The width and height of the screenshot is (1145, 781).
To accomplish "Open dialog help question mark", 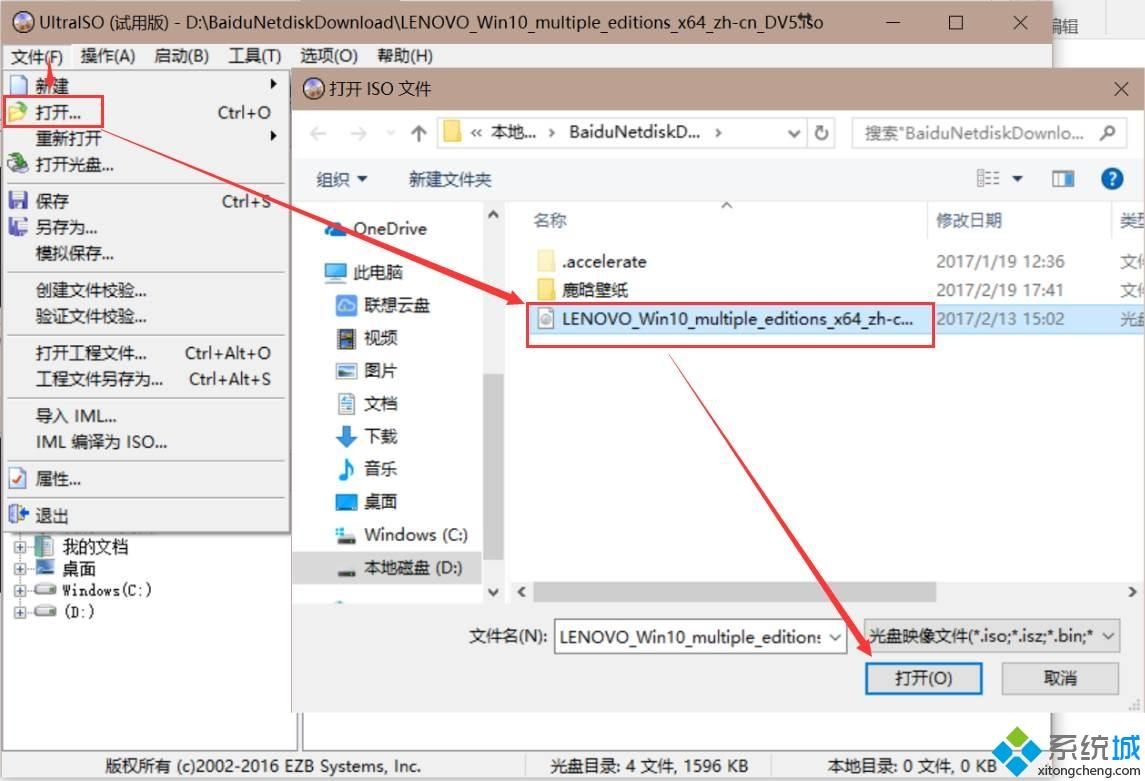I will (x=1112, y=178).
